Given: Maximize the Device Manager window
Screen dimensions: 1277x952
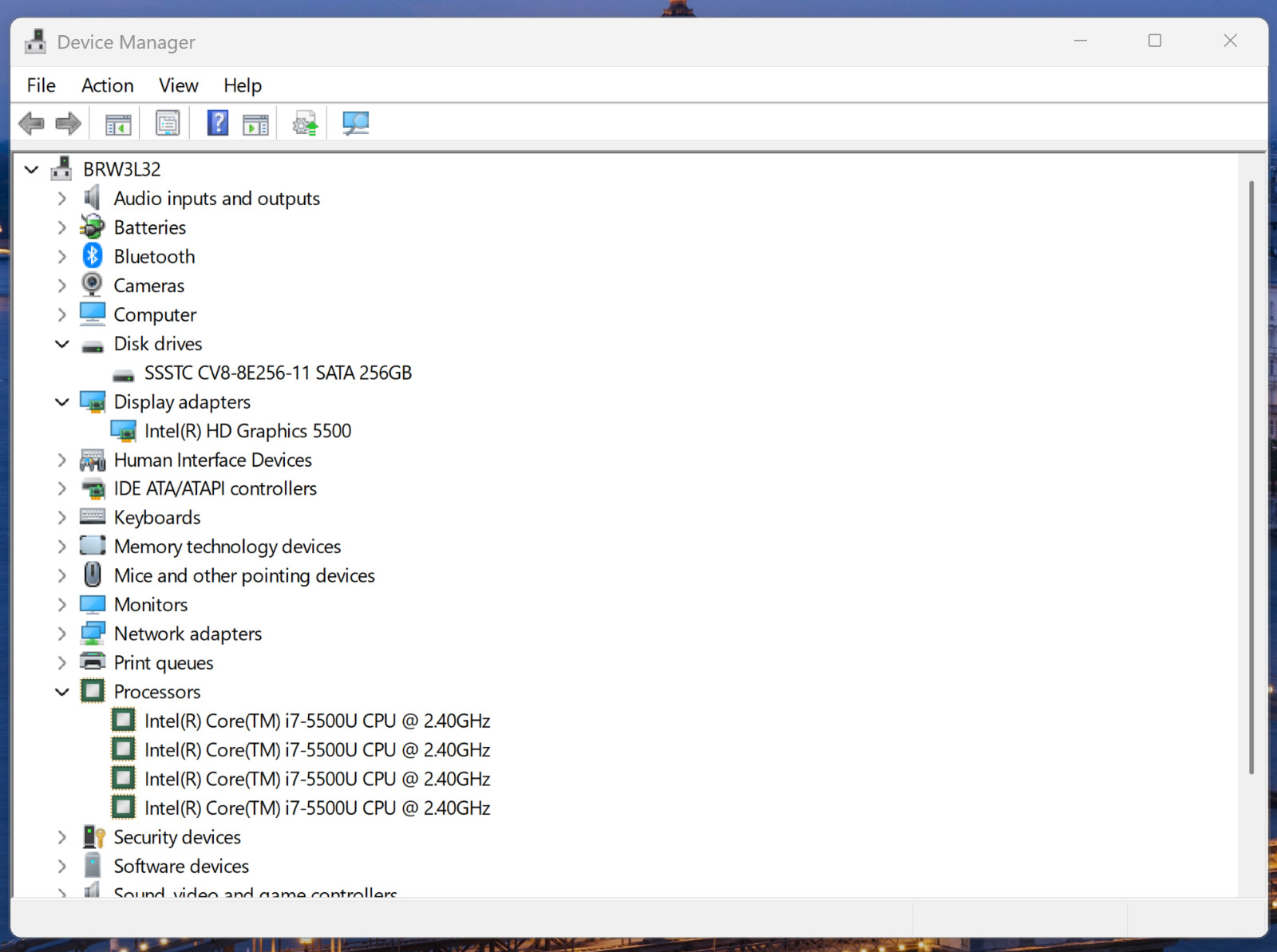Looking at the screenshot, I should [x=1155, y=41].
